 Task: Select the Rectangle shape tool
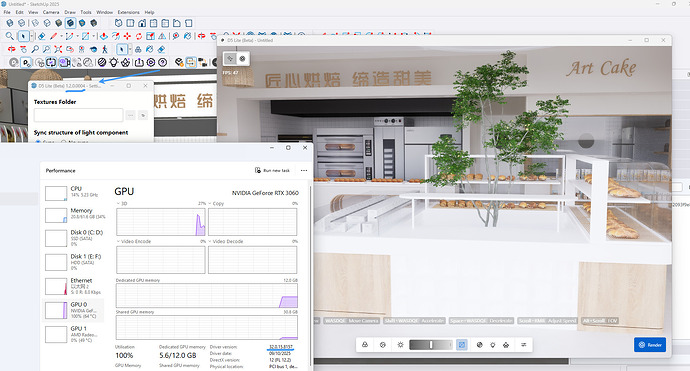click(86, 36)
